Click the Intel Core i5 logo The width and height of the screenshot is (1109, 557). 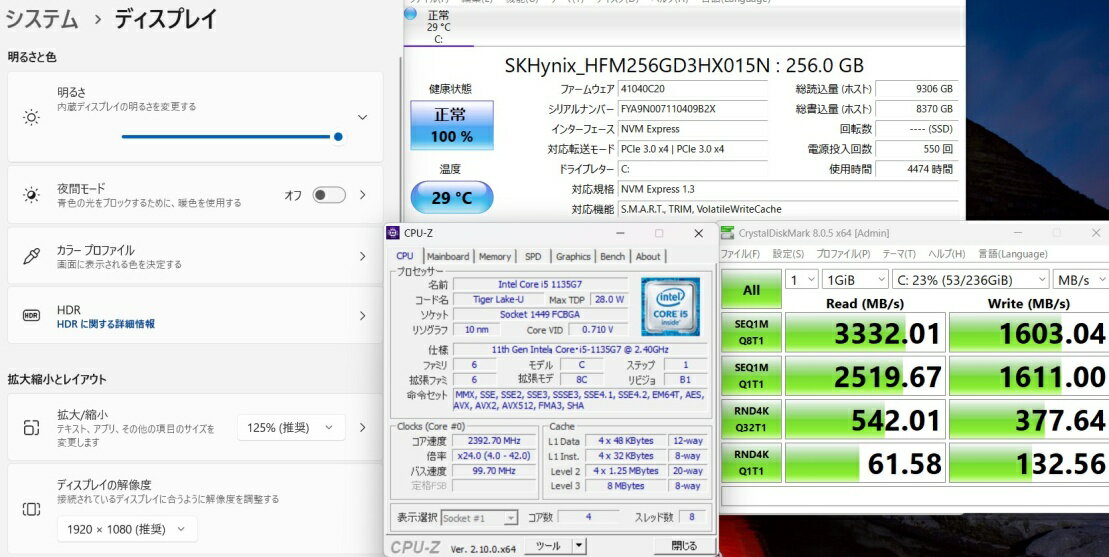[x=669, y=306]
